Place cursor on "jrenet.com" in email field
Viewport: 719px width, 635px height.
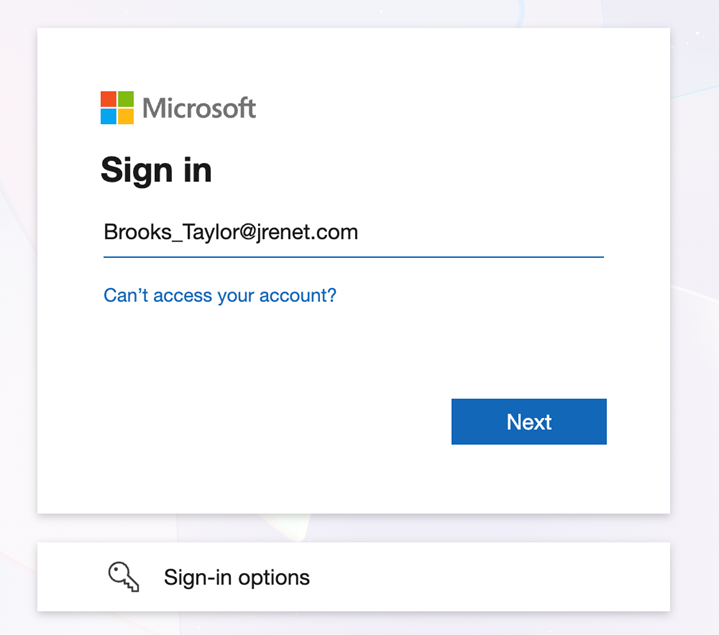[310, 233]
